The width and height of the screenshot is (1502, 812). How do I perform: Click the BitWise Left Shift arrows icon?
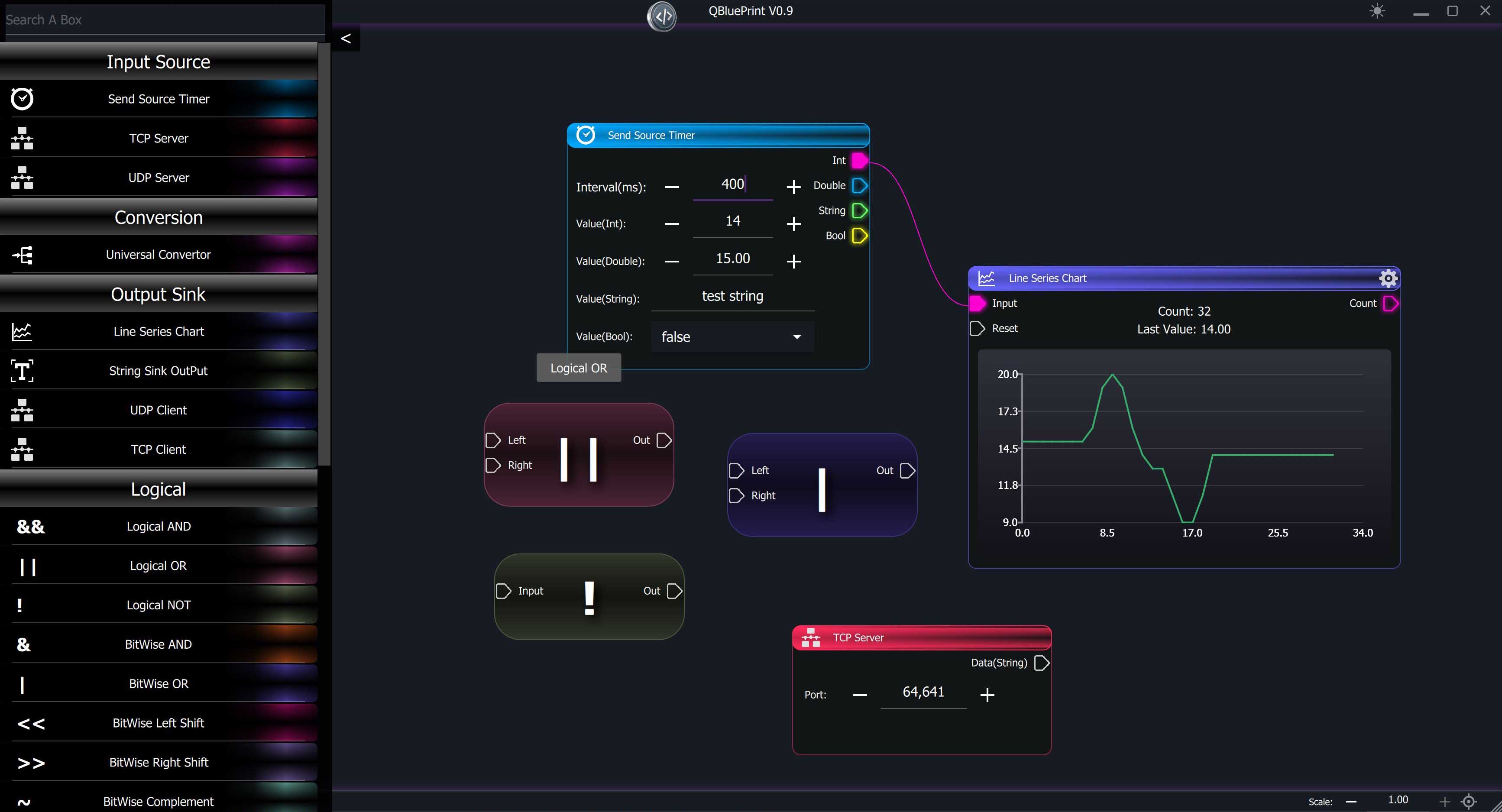pyautogui.click(x=30, y=723)
